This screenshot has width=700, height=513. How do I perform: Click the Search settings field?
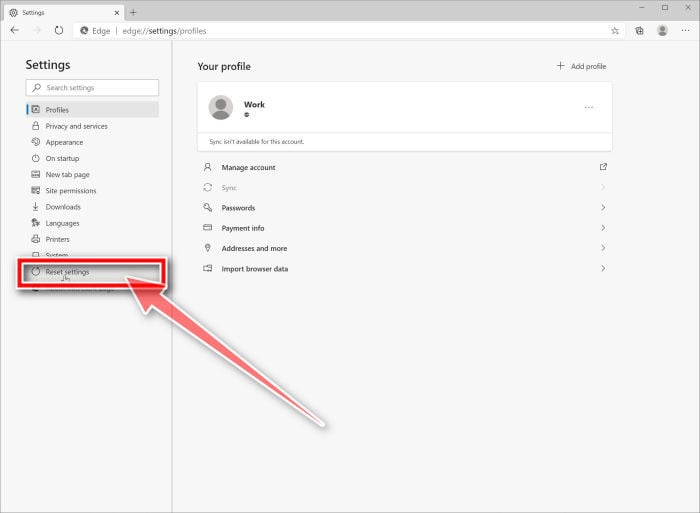point(92,88)
